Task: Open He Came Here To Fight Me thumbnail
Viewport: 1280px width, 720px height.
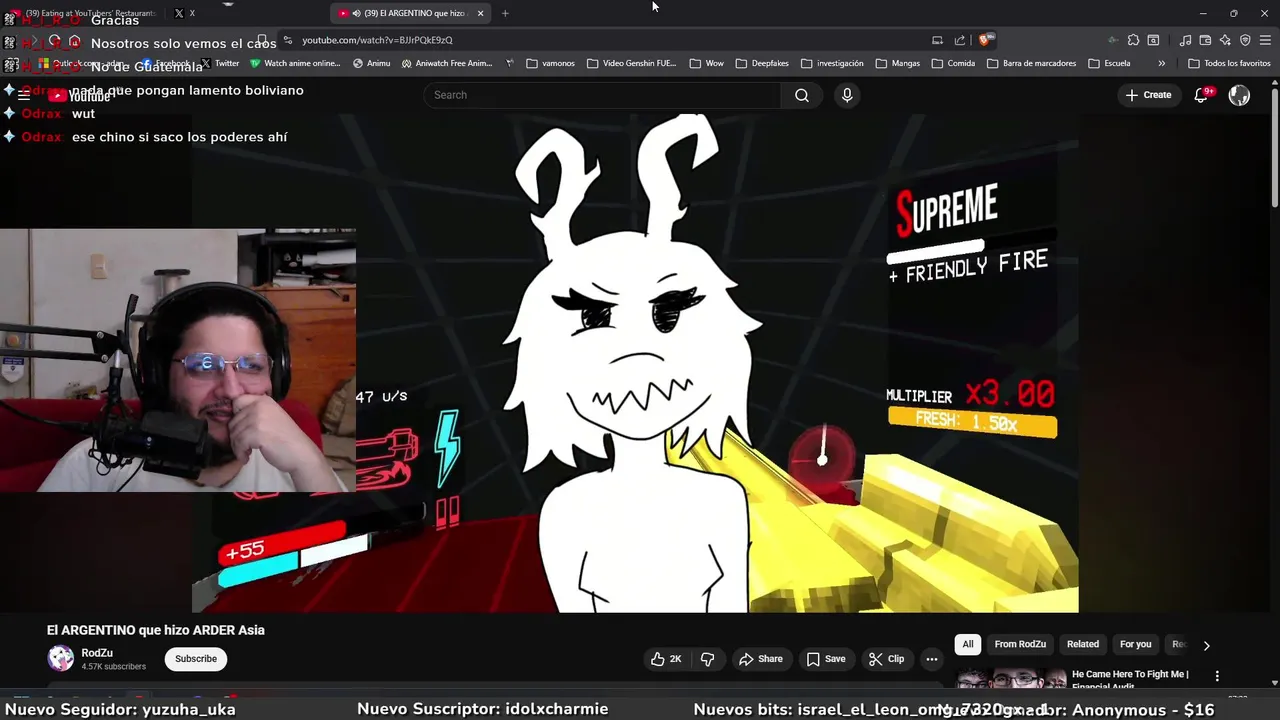Action: pyautogui.click(x=1011, y=679)
